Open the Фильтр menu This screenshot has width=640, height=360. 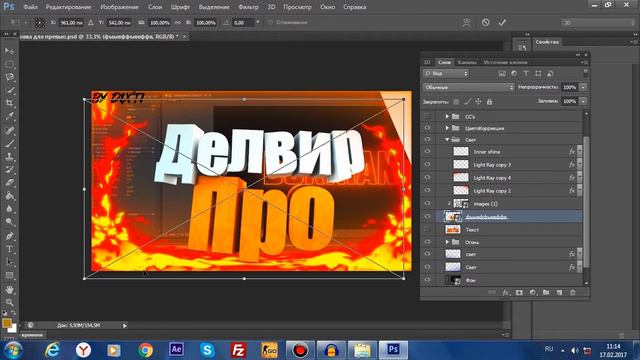point(248,7)
